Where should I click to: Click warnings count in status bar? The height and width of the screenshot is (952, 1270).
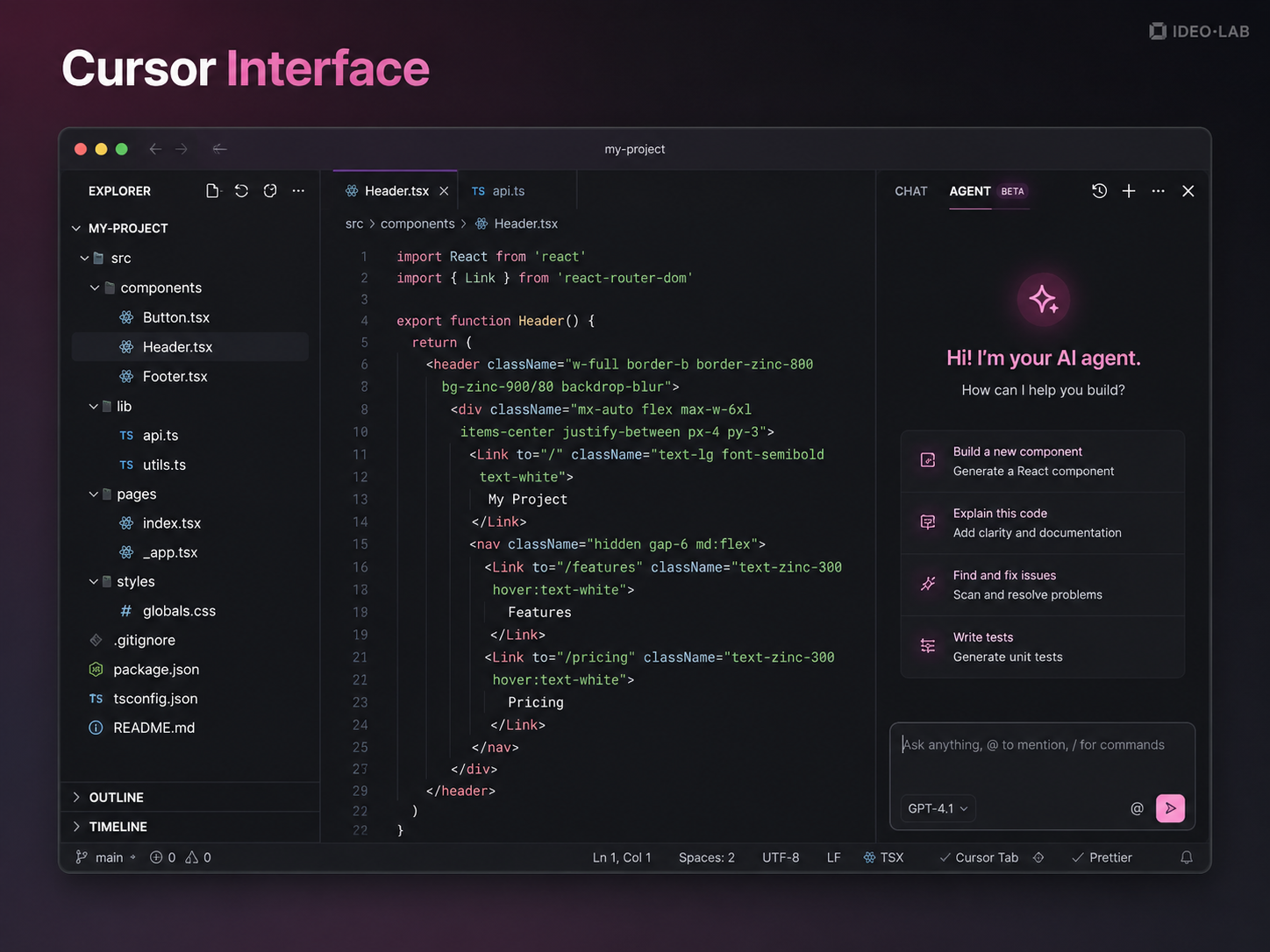(198, 857)
